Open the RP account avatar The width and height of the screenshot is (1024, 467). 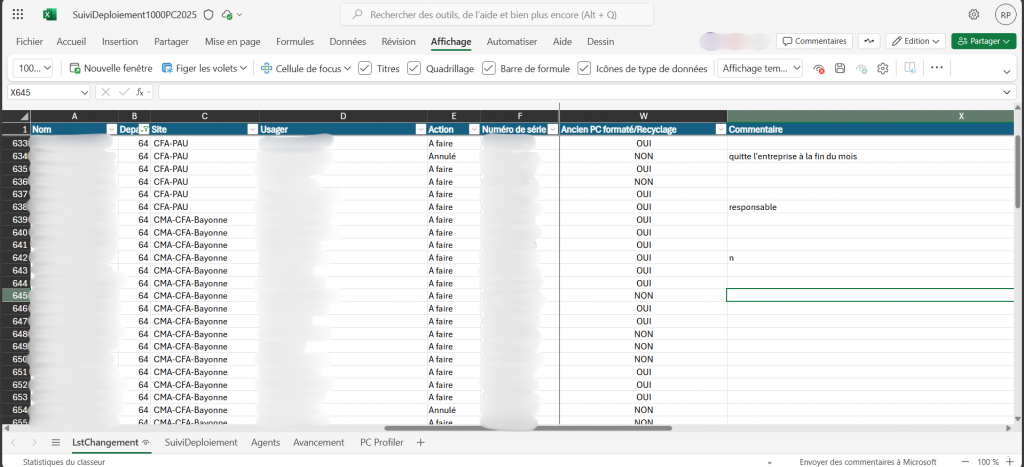1004,14
